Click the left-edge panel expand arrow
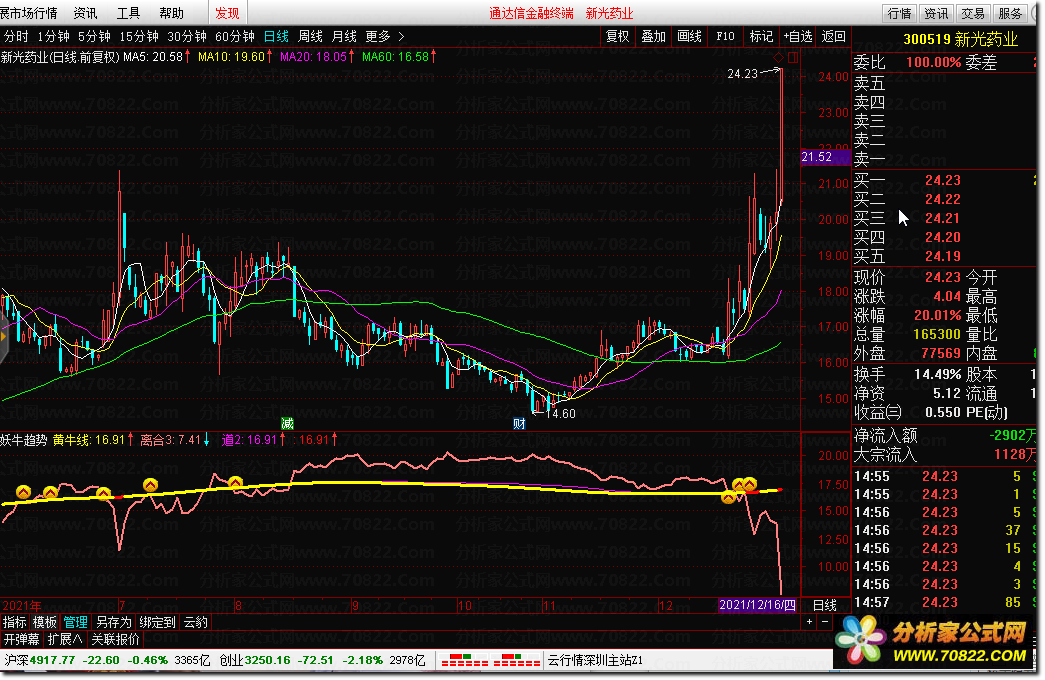Image resolution: width=1045 pixels, height=680 pixels. [3, 337]
